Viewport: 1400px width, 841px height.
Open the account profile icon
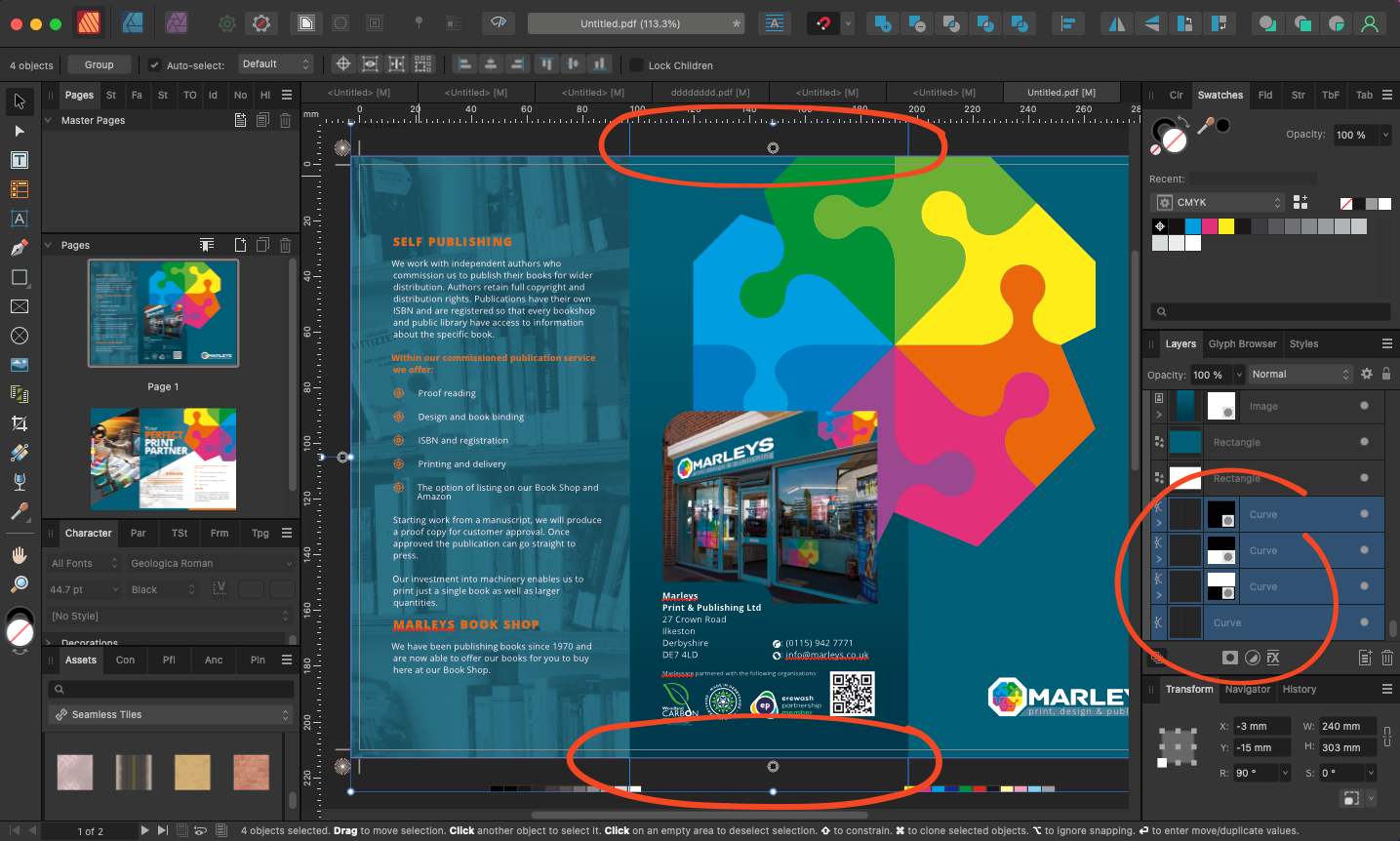[x=1370, y=23]
